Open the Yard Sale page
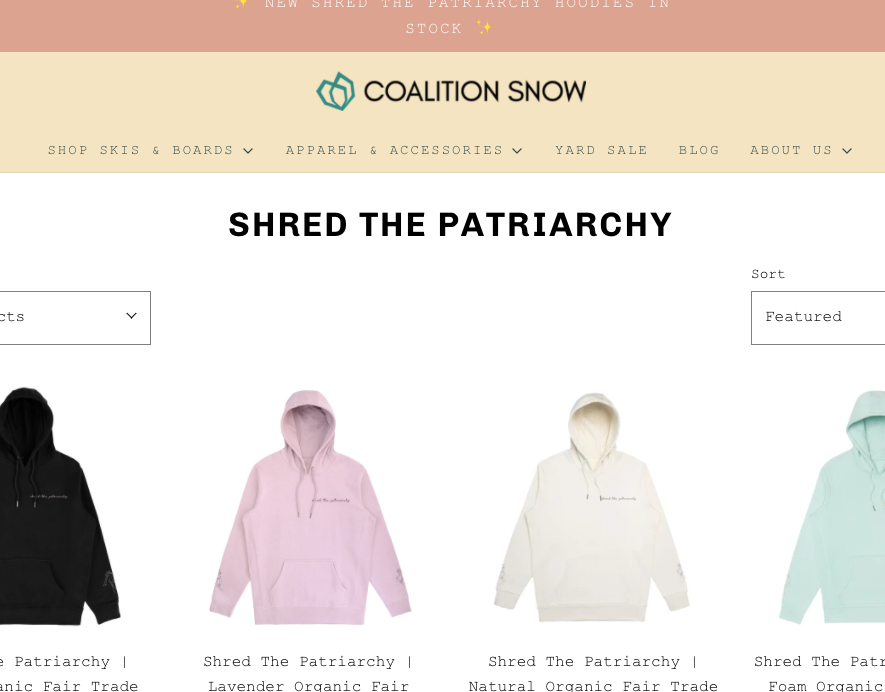The width and height of the screenshot is (885, 692). (x=601, y=150)
